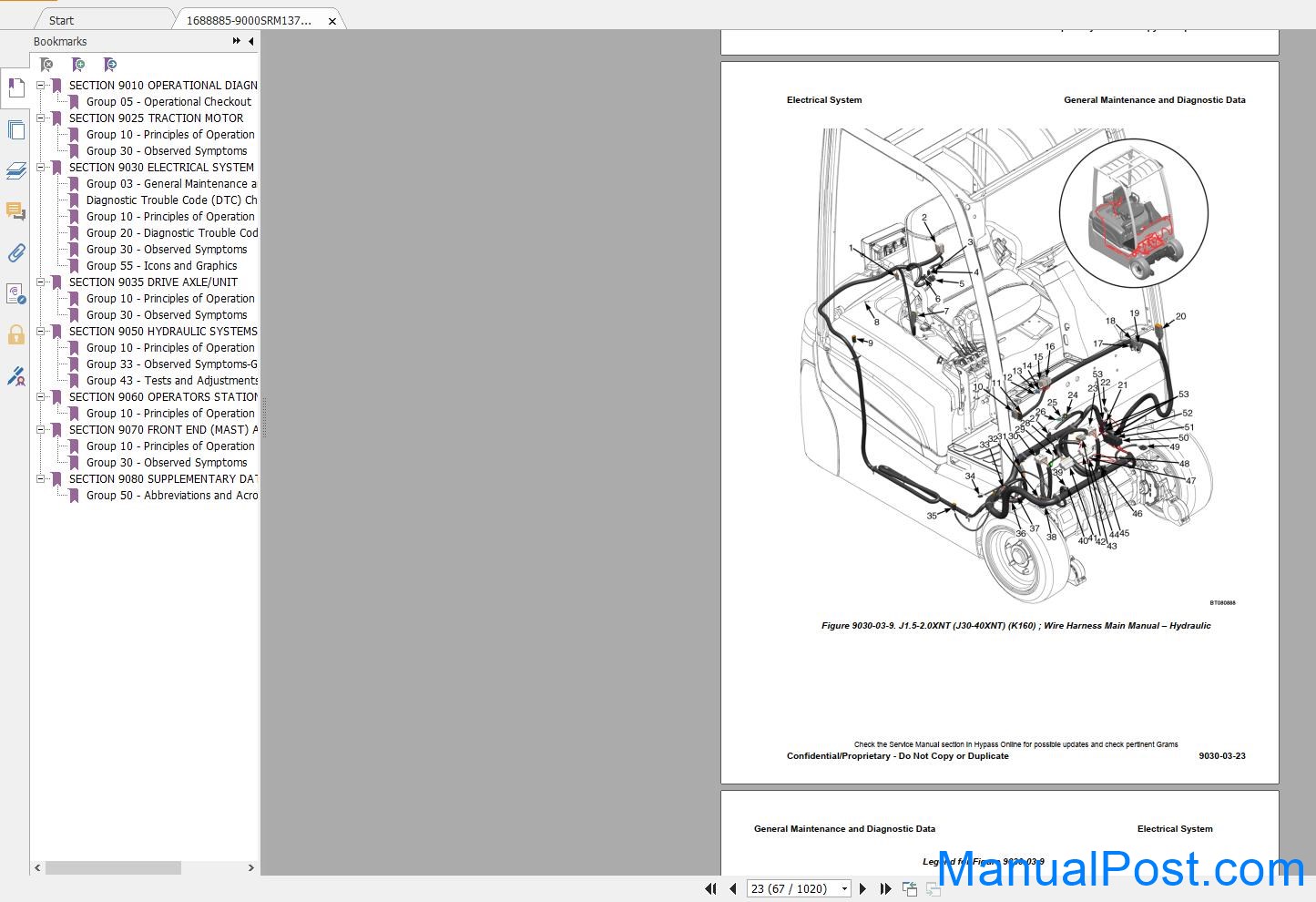Click the greyed next view navigation icon

point(933,888)
